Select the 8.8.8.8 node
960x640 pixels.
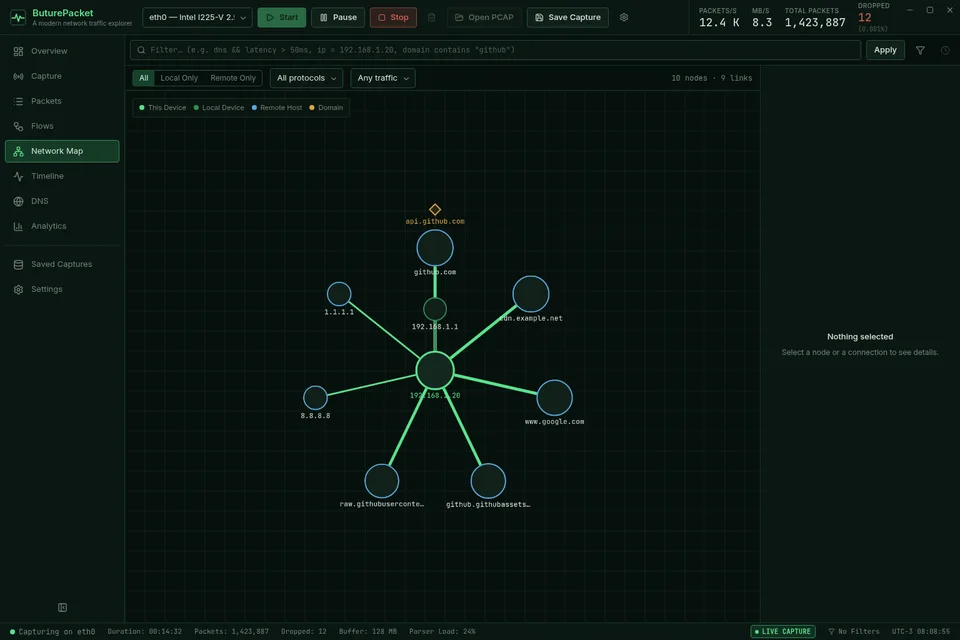pos(315,397)
